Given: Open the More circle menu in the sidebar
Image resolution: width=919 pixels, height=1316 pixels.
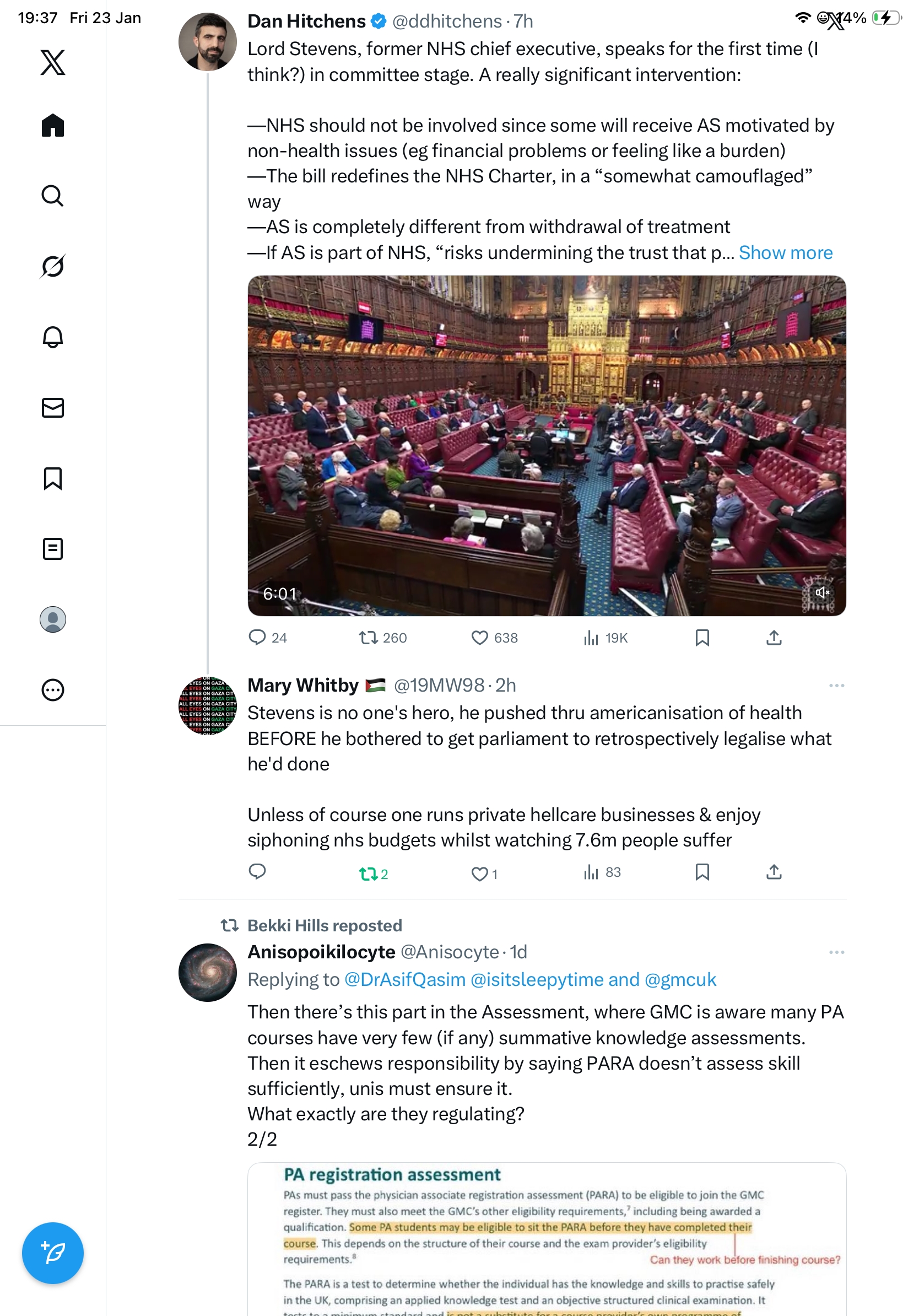Looking at the screenshot, I should tap(53, 689).
